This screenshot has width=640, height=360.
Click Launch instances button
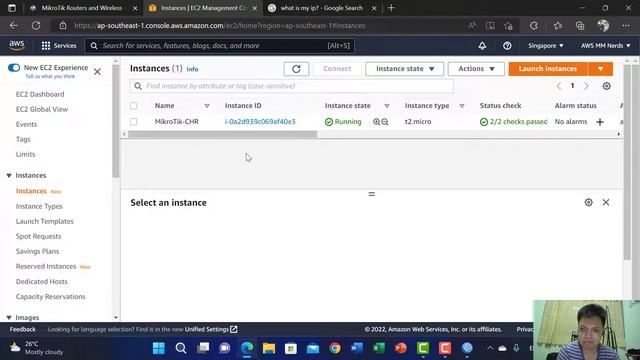[x=548, y=69]
